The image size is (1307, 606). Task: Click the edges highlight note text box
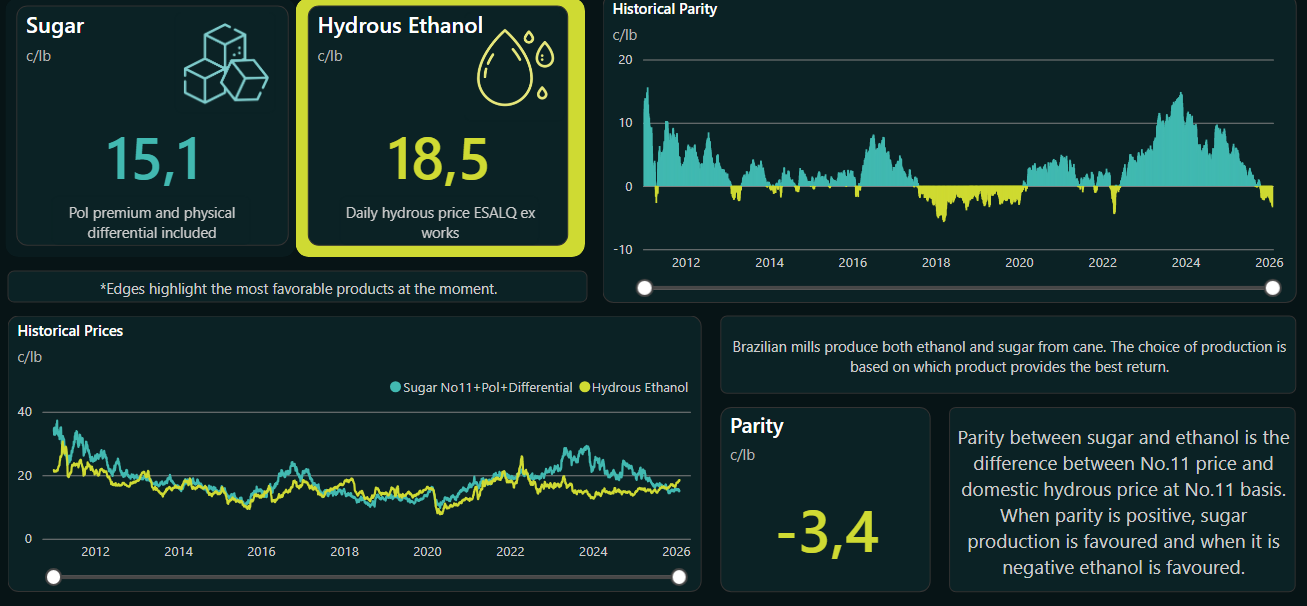pyautogui.click(x=298, y=288)
